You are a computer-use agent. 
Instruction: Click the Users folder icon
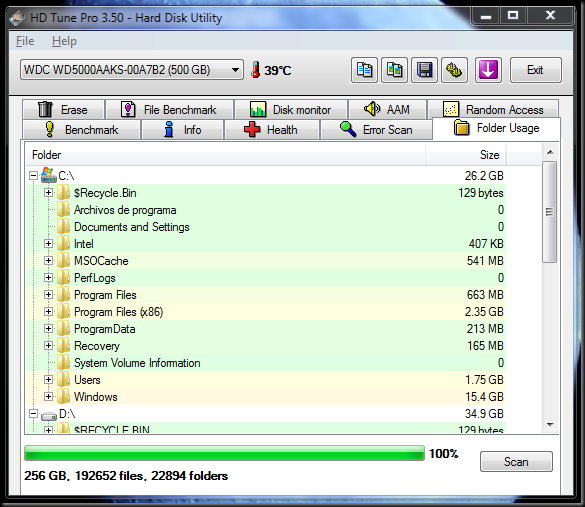pos(63,379)
